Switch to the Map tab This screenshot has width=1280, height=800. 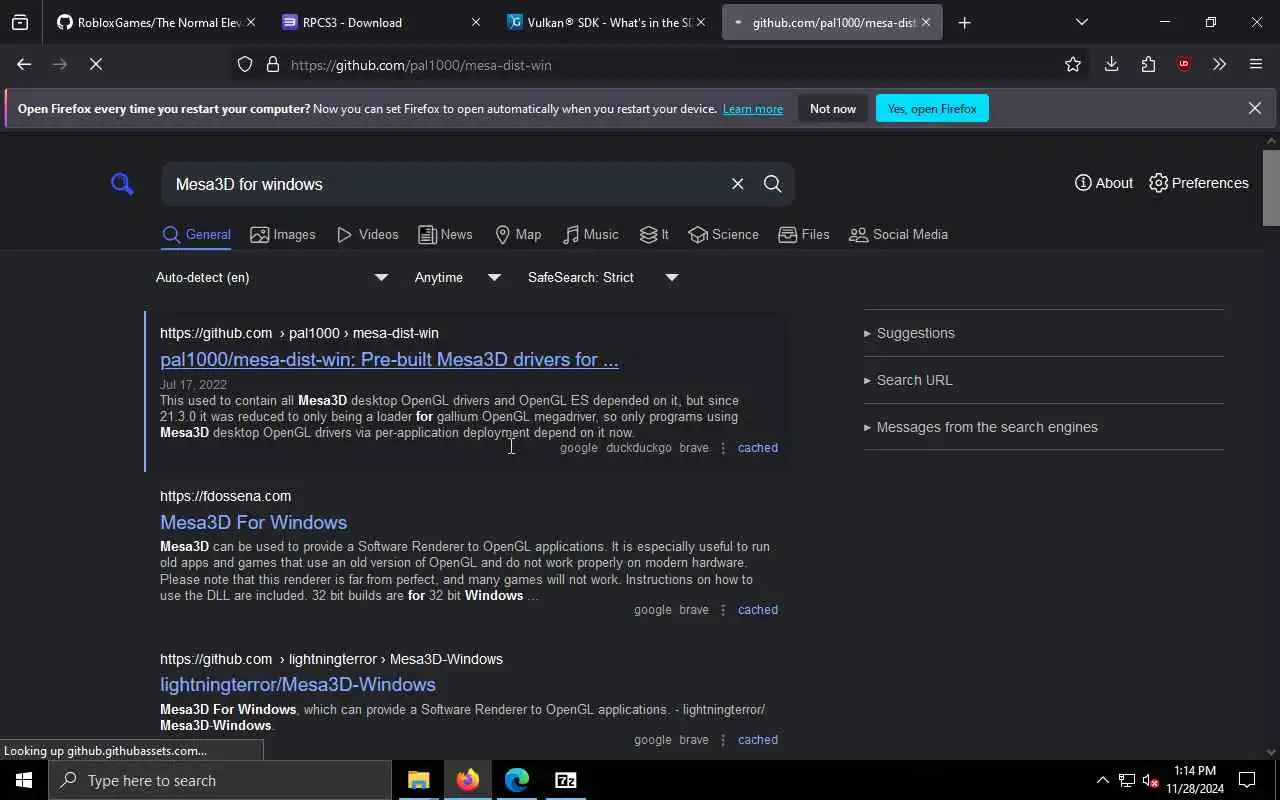point(518,235)
